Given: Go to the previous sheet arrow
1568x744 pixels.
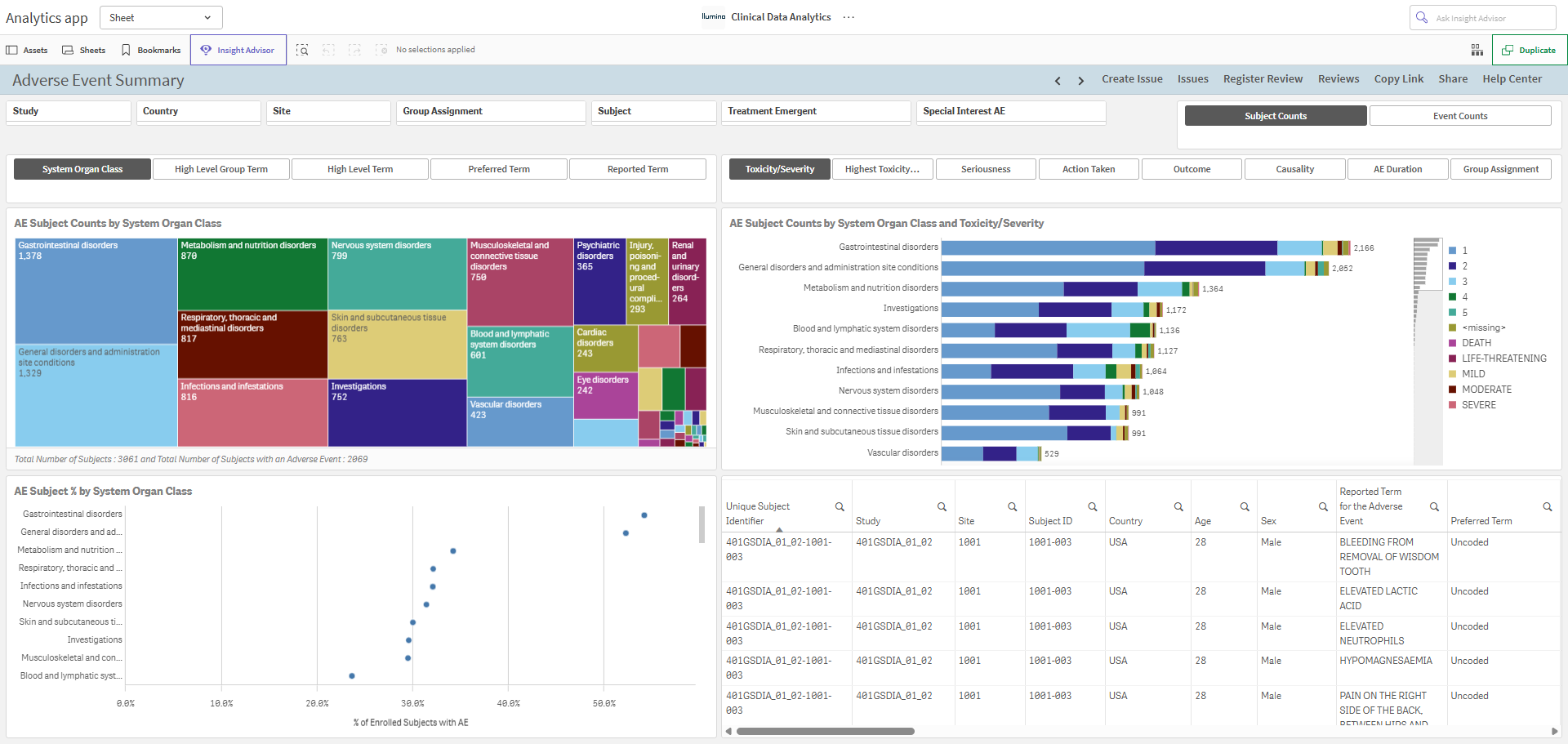Looking at the screenshot, I should (x=1058, y=80).
